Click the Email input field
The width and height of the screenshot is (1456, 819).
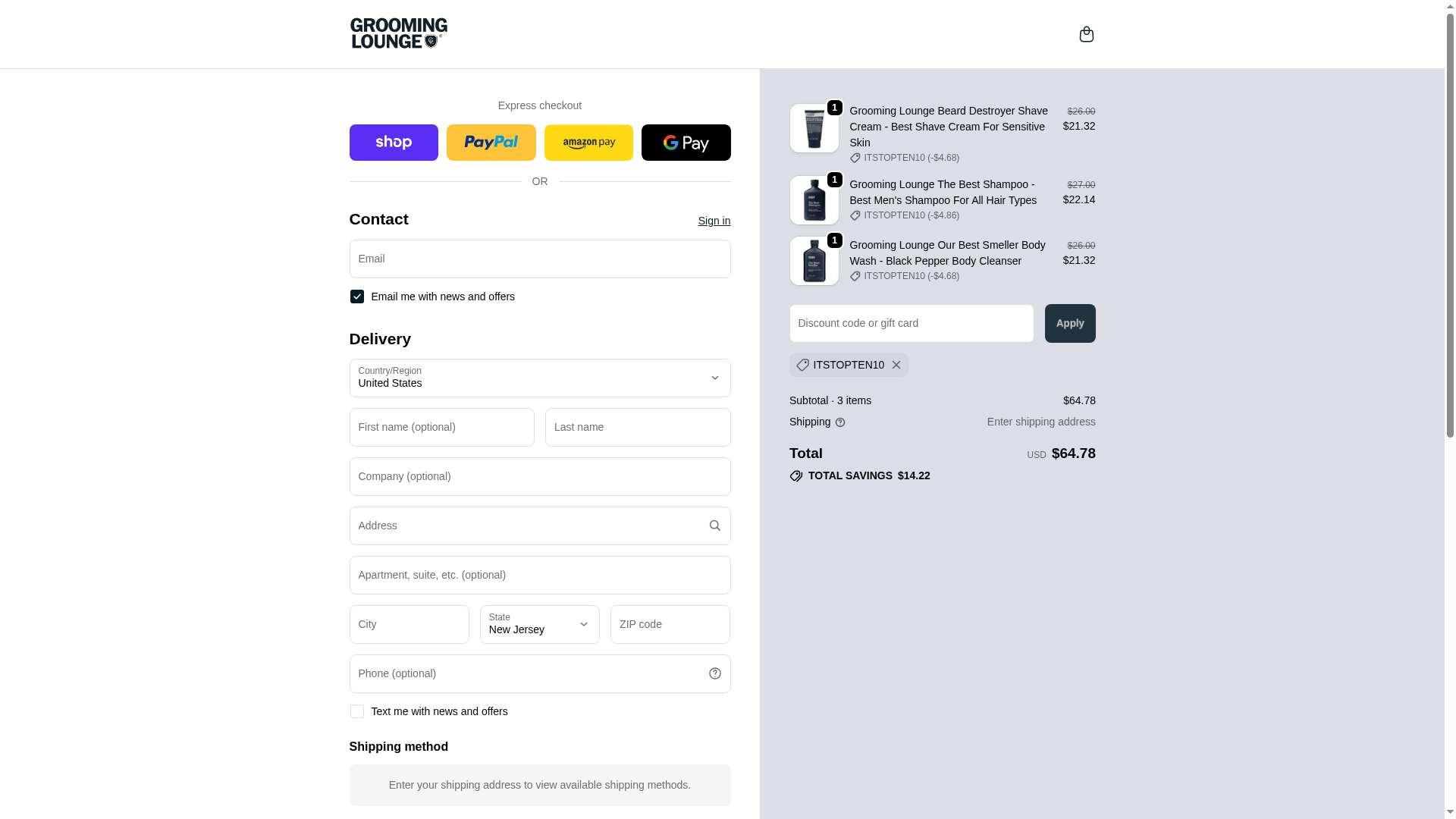tap(539, 259)
